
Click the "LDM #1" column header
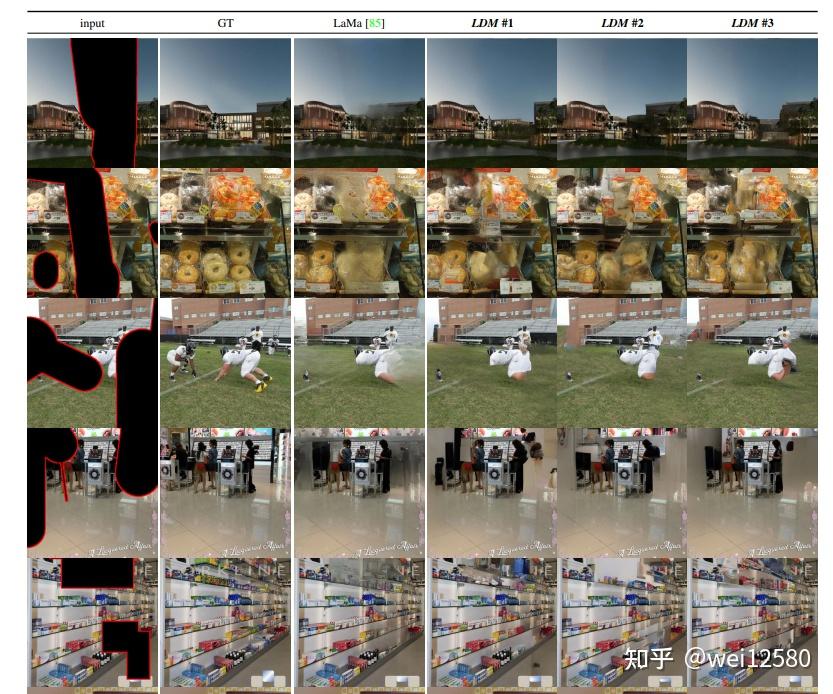pyautogui.click(x=494, y=22)
